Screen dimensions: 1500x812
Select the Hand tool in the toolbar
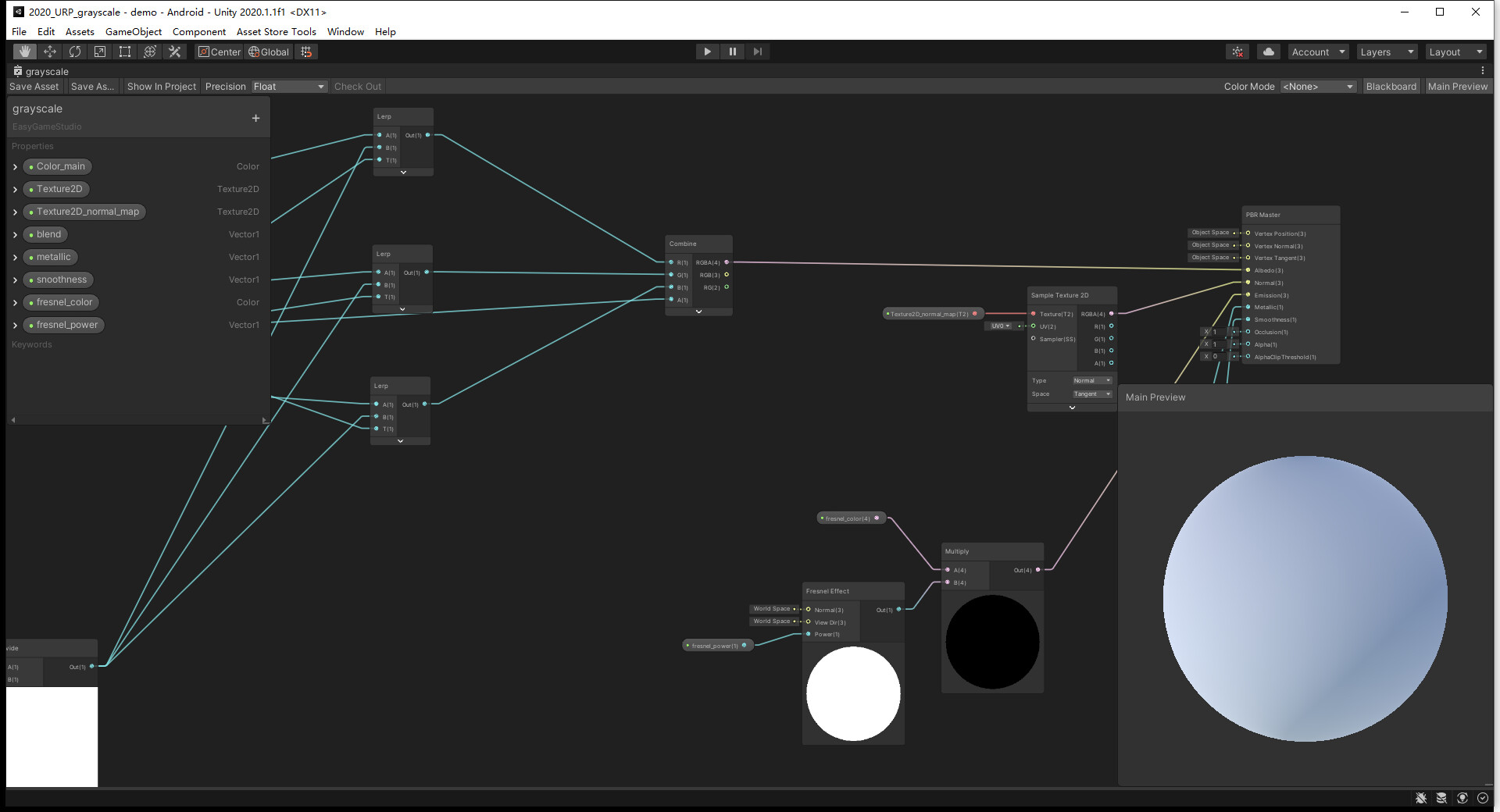[x=23, y=51]
